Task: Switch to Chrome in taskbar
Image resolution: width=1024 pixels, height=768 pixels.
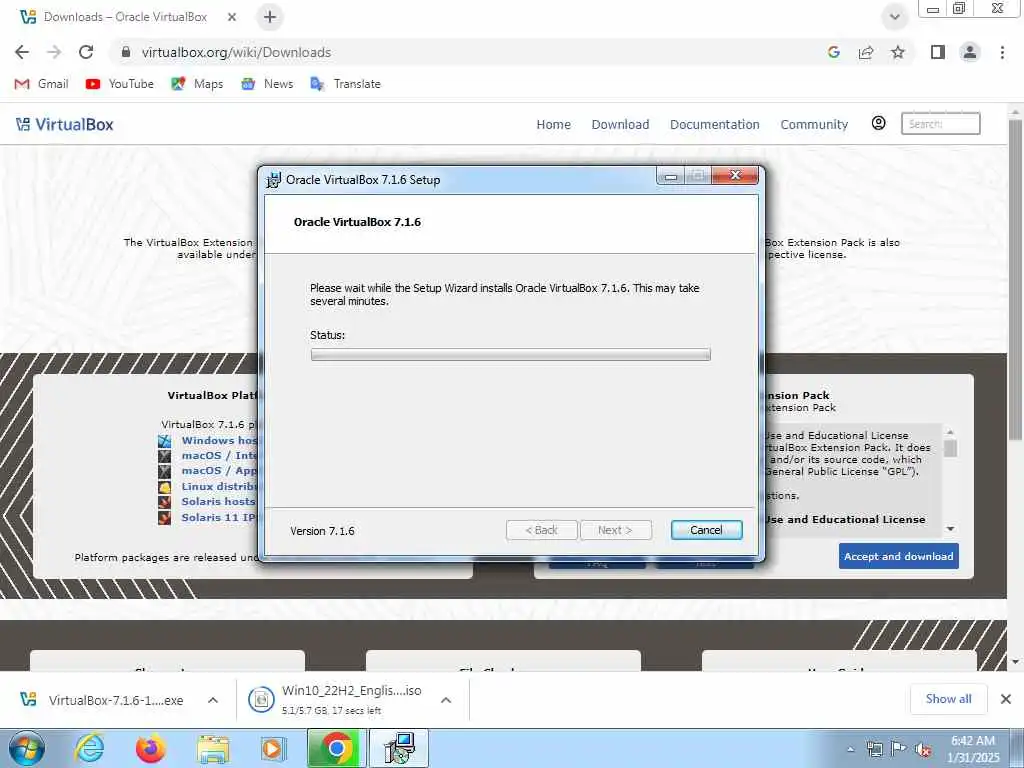Action: [x=336, y=748]
